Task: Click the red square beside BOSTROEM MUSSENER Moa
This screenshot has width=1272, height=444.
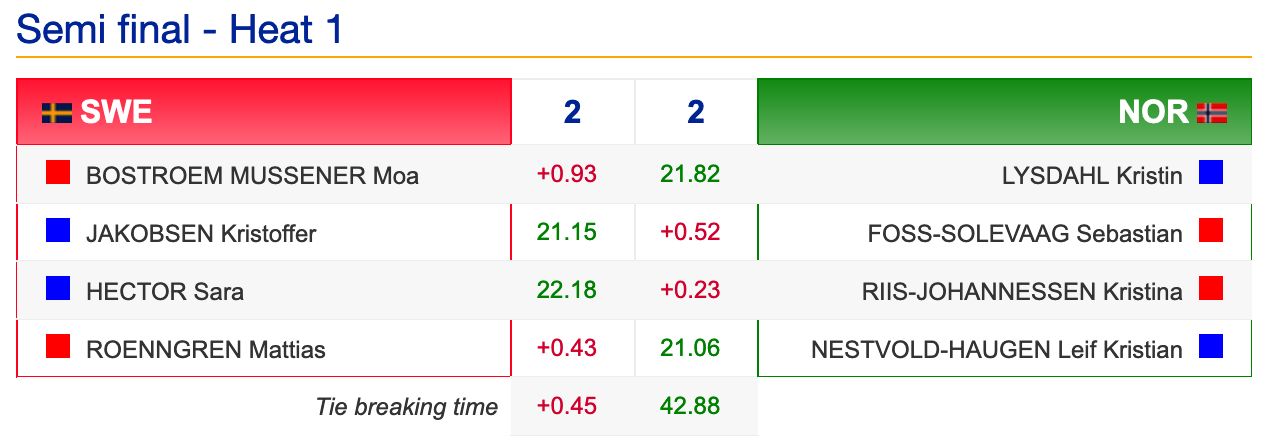Action: tap(58, 173)
